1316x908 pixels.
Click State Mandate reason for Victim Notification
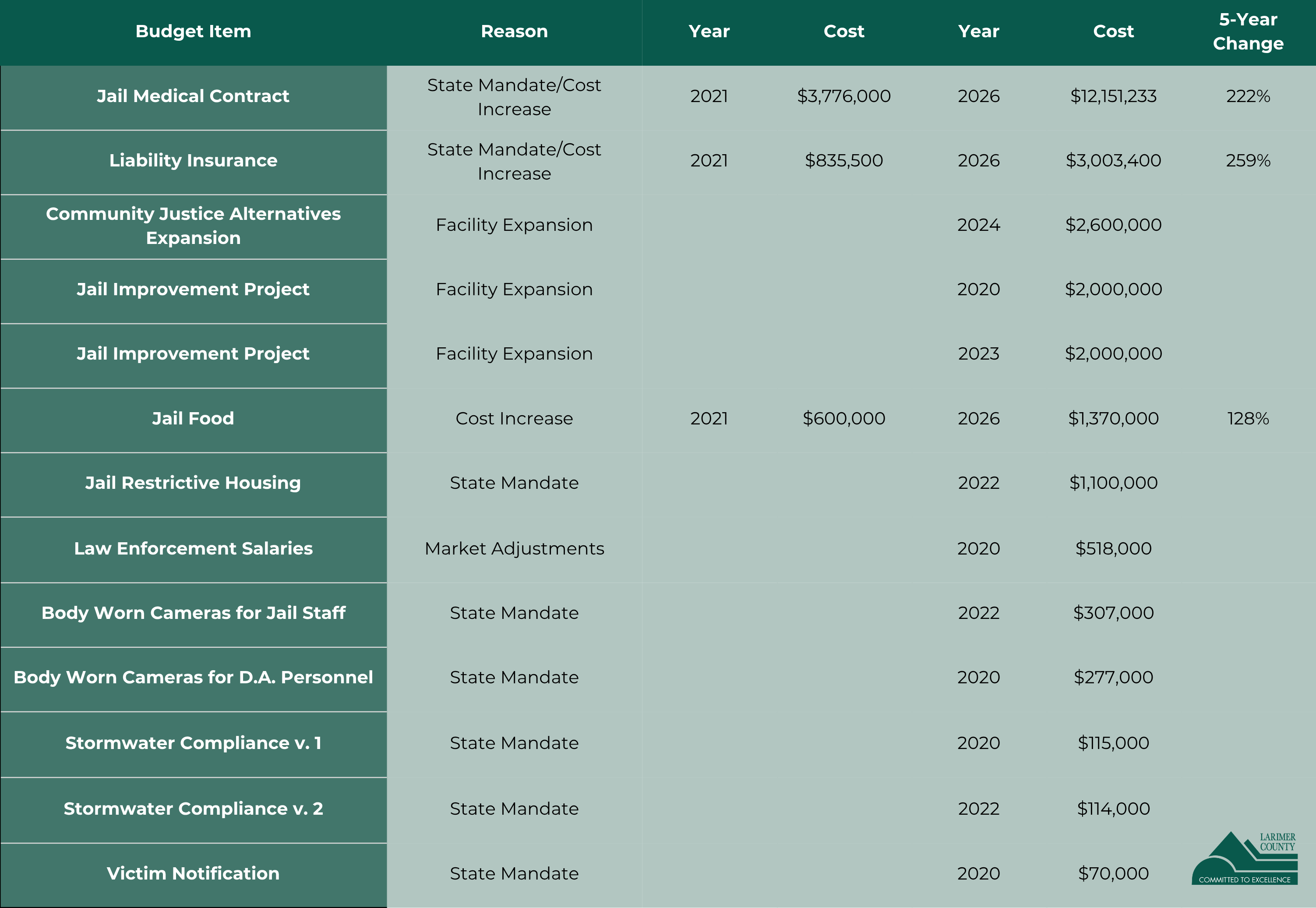[514, 873]
